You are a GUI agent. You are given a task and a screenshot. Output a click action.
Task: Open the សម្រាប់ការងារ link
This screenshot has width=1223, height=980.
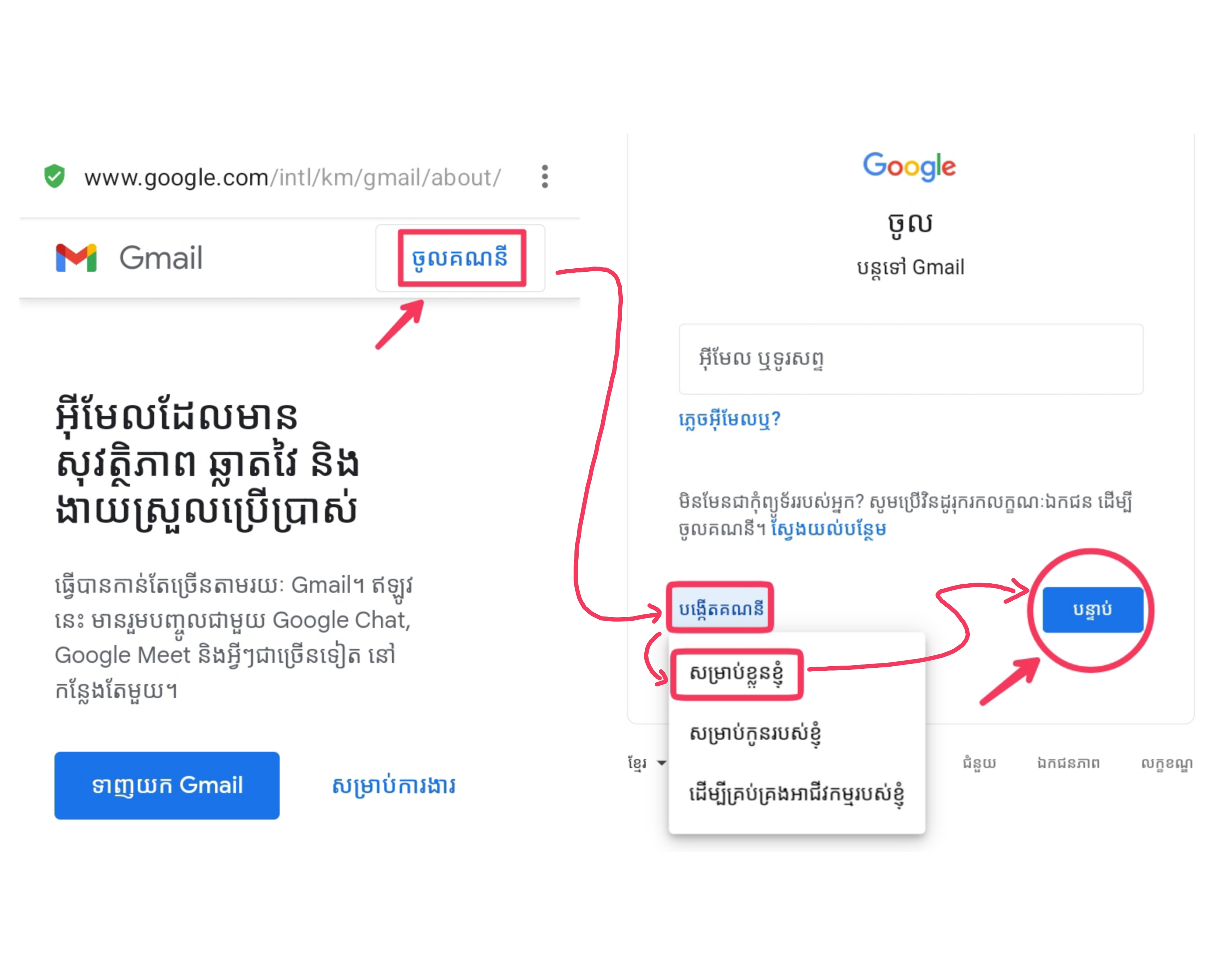[394, 786]
